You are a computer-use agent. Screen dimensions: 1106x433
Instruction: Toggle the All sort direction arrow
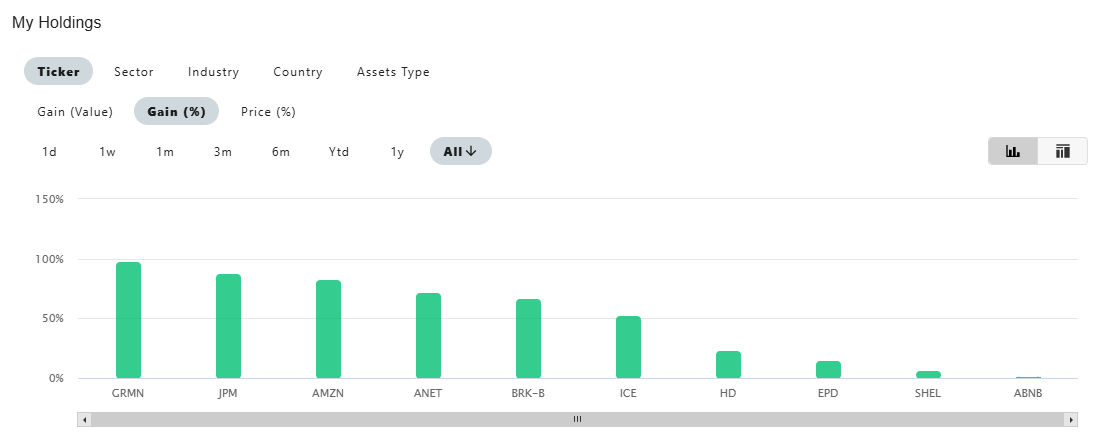click(471, 152)
